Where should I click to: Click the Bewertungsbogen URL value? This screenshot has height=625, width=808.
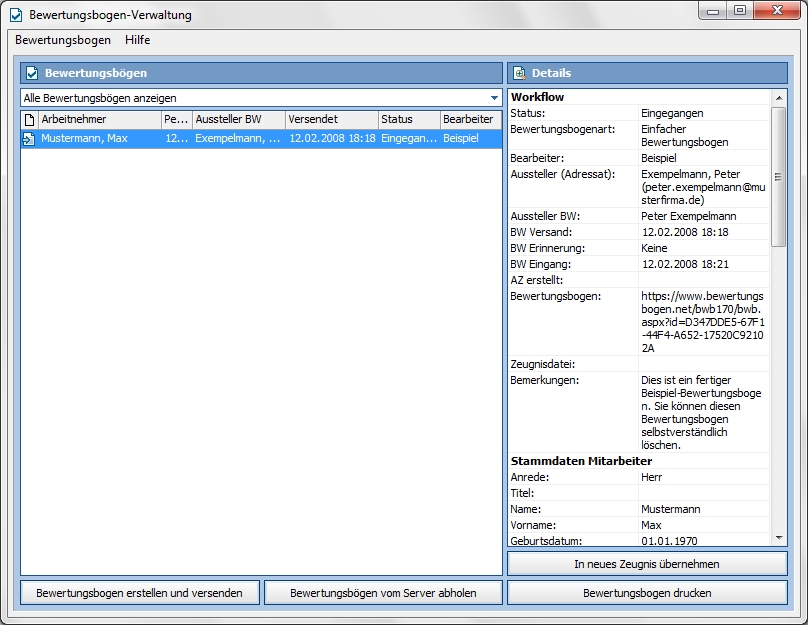[x=703, y=322]
